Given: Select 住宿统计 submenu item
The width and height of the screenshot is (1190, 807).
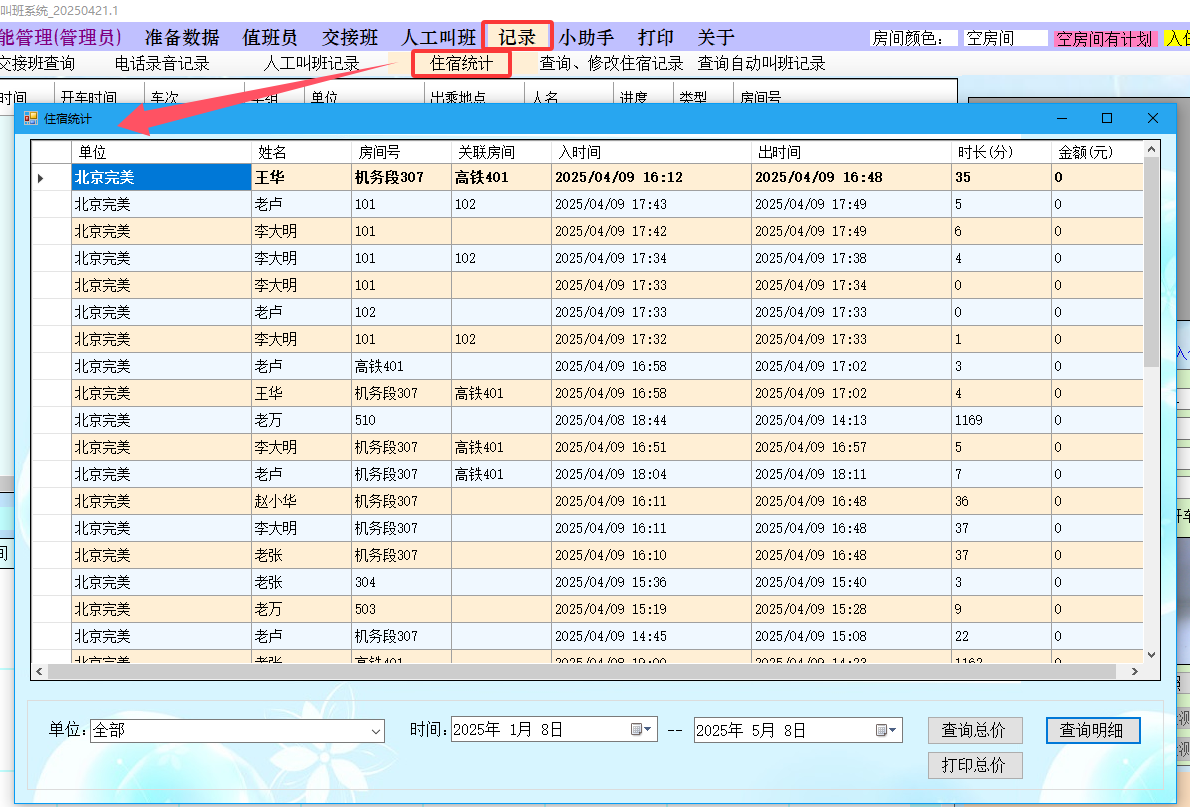Looking at the screenshot, I should coord(461,63).
